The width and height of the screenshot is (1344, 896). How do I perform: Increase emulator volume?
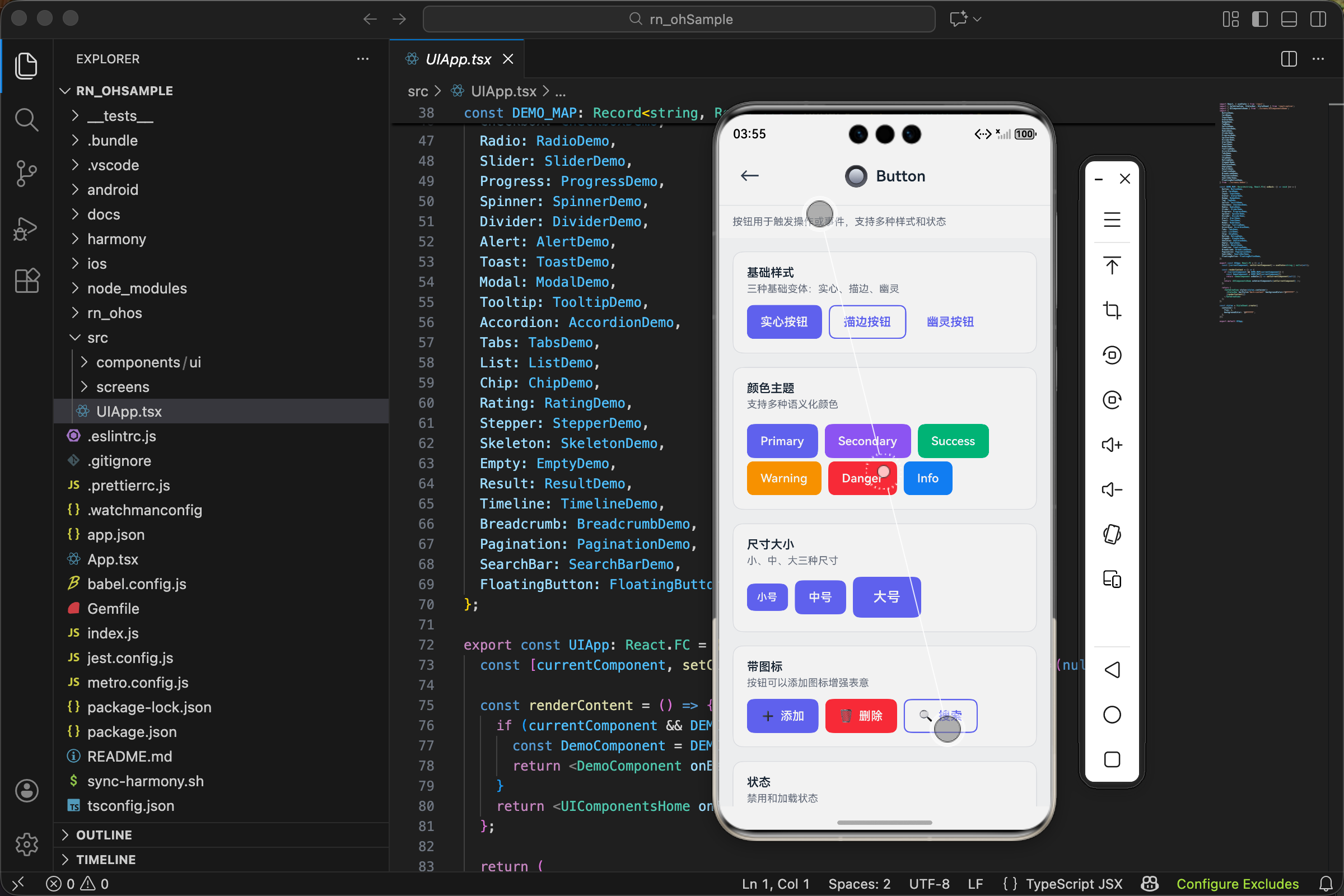click(x=1112, y=445)
